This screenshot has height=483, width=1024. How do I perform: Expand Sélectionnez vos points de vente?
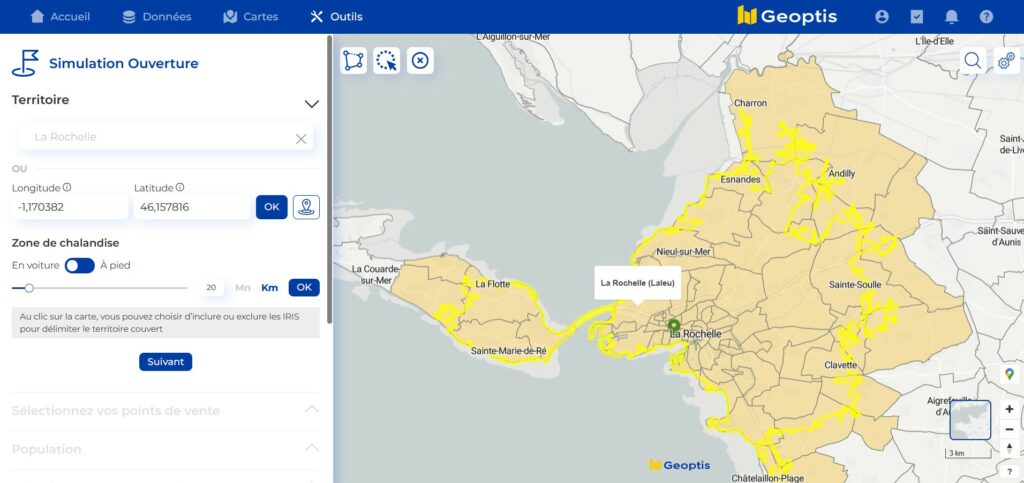point(165,411)
